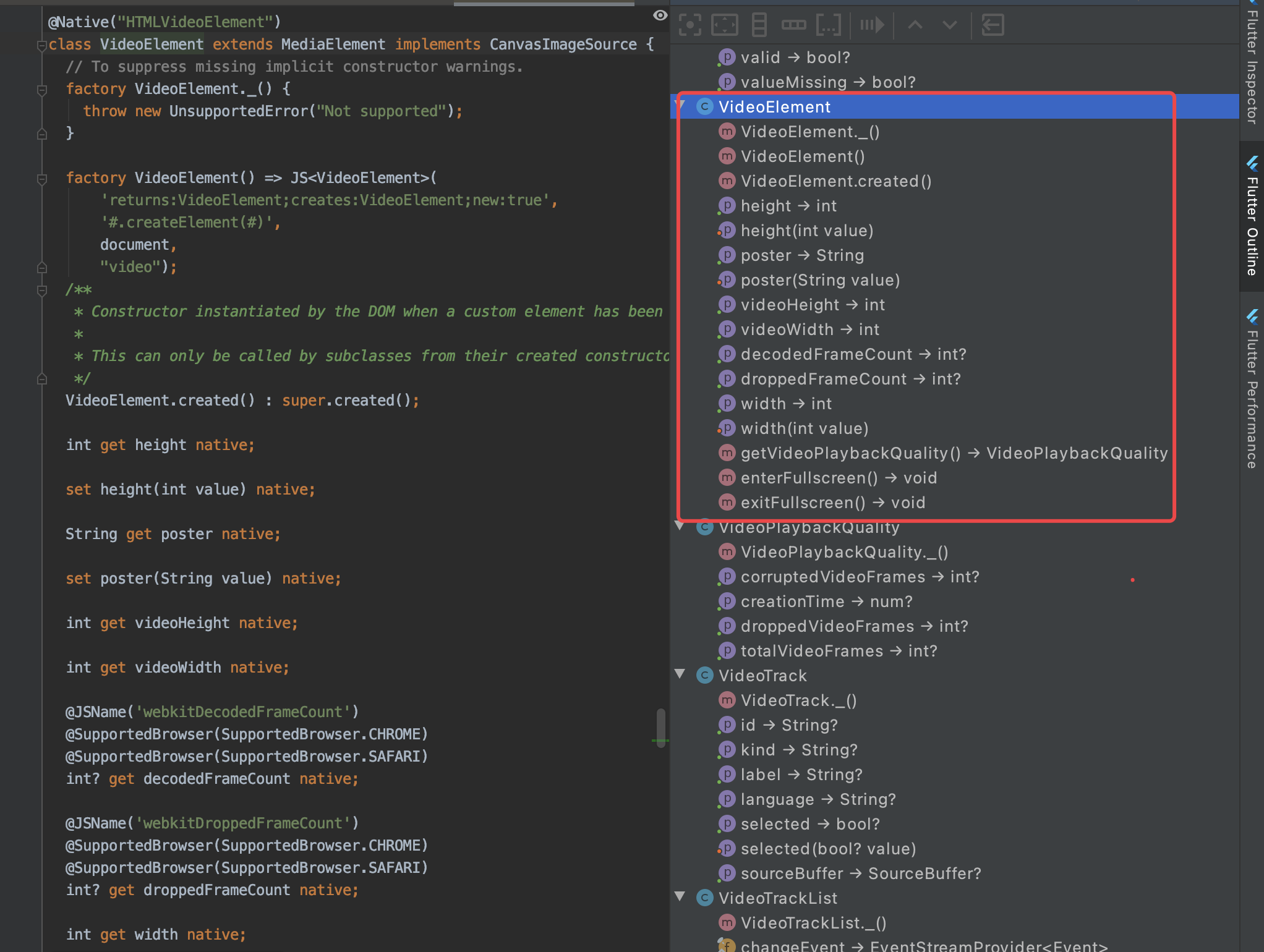The image size is (1264, 952).
Task: Select the Wrap with Padding action
Action: click(x=724, y=25)
